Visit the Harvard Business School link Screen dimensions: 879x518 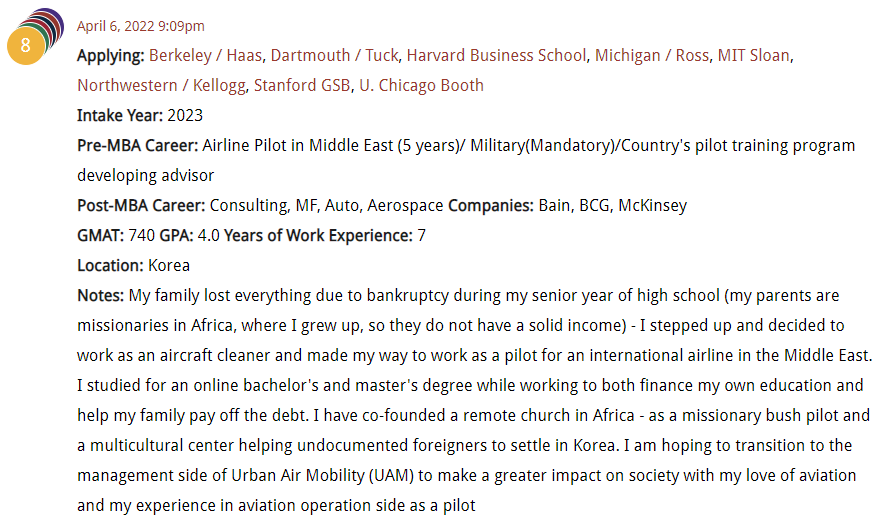[496, 56]
